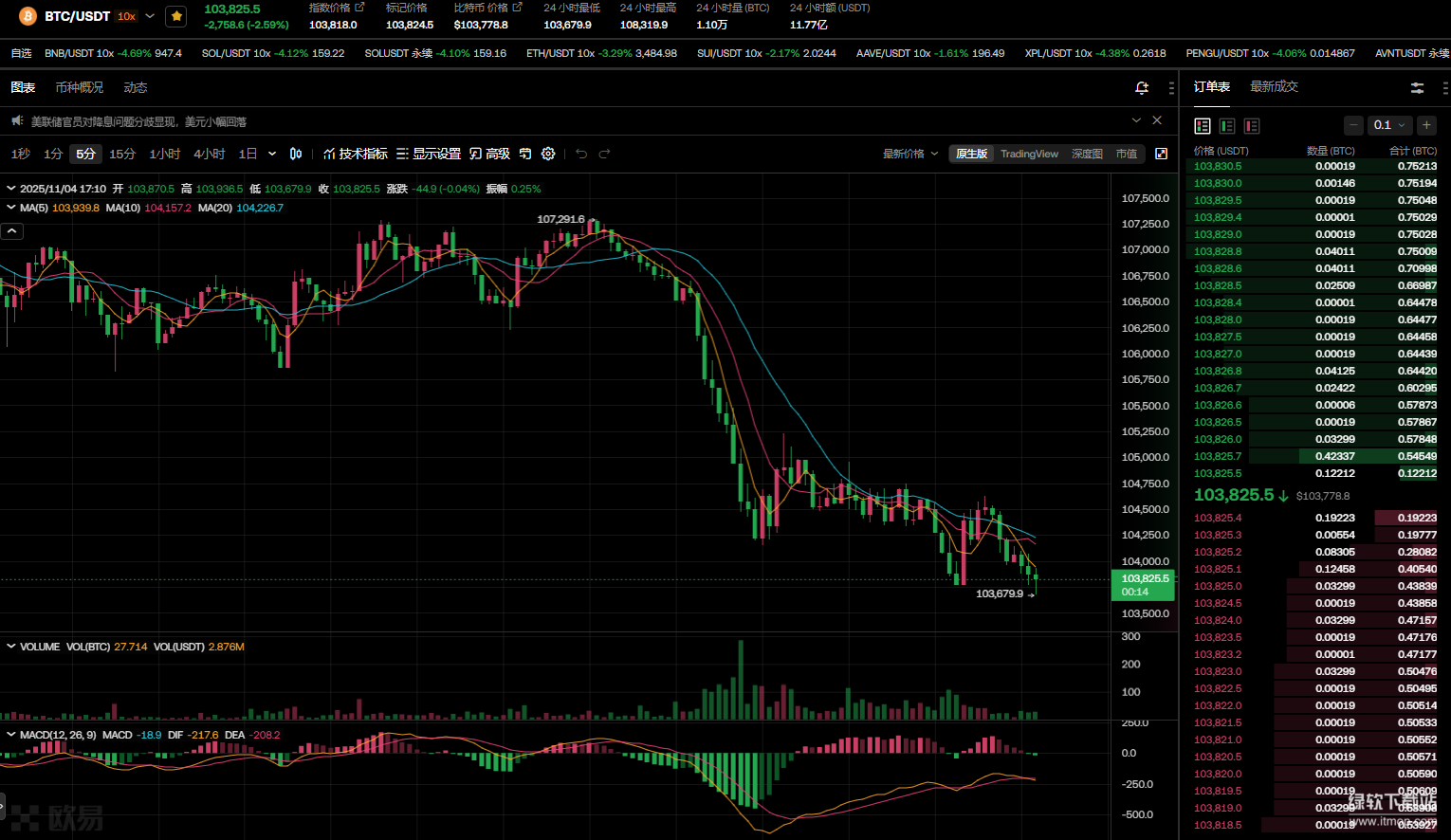
Task: Close the news announcement banner
Action: 1157,120
